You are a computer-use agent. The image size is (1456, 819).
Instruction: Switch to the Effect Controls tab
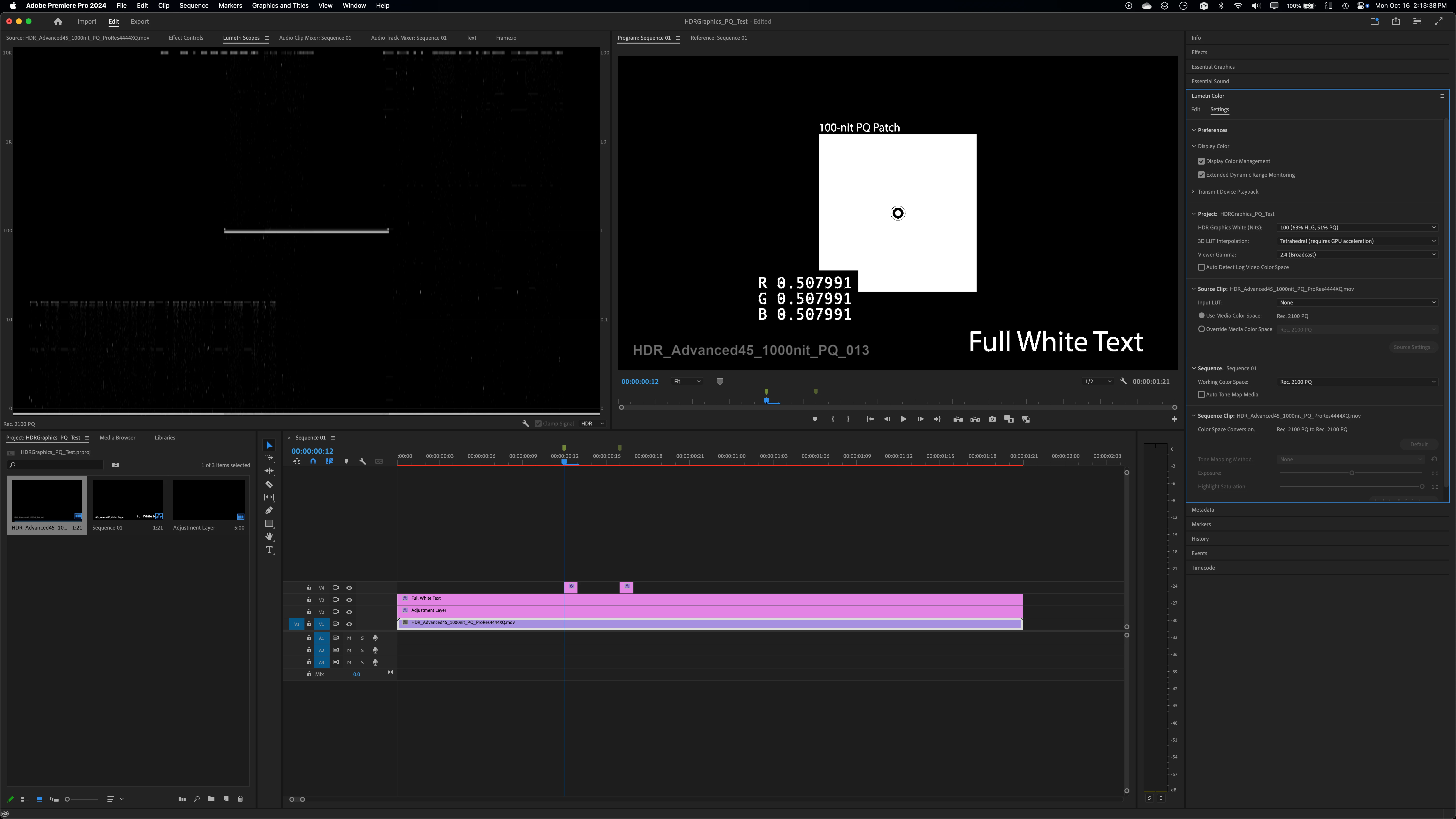185,38
